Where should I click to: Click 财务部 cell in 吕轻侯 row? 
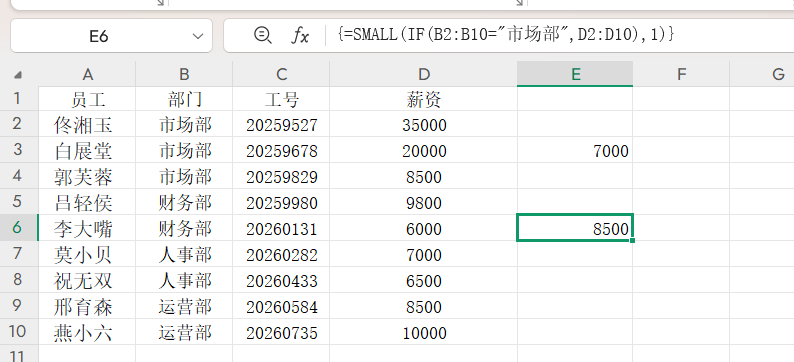(184, 202)
